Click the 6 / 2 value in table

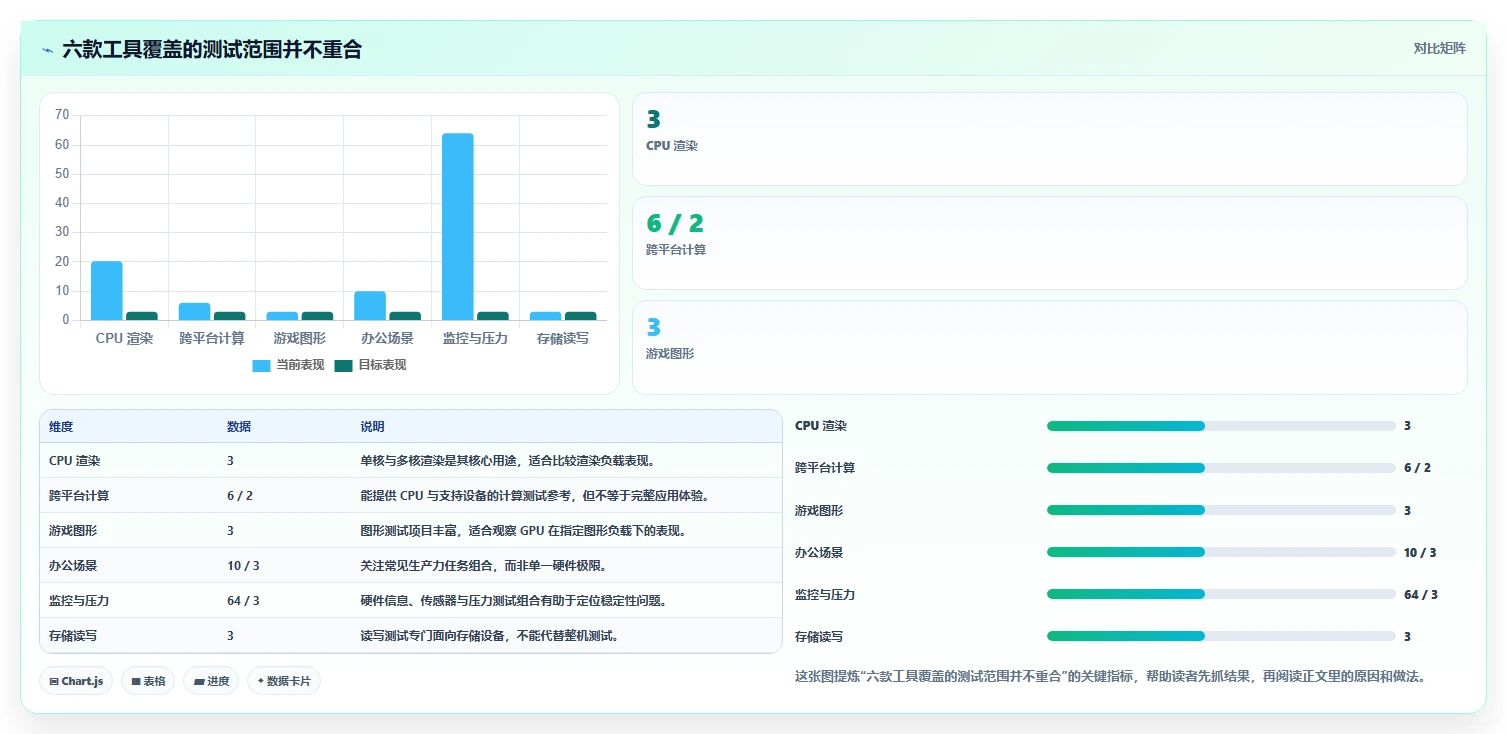(240, 496)
